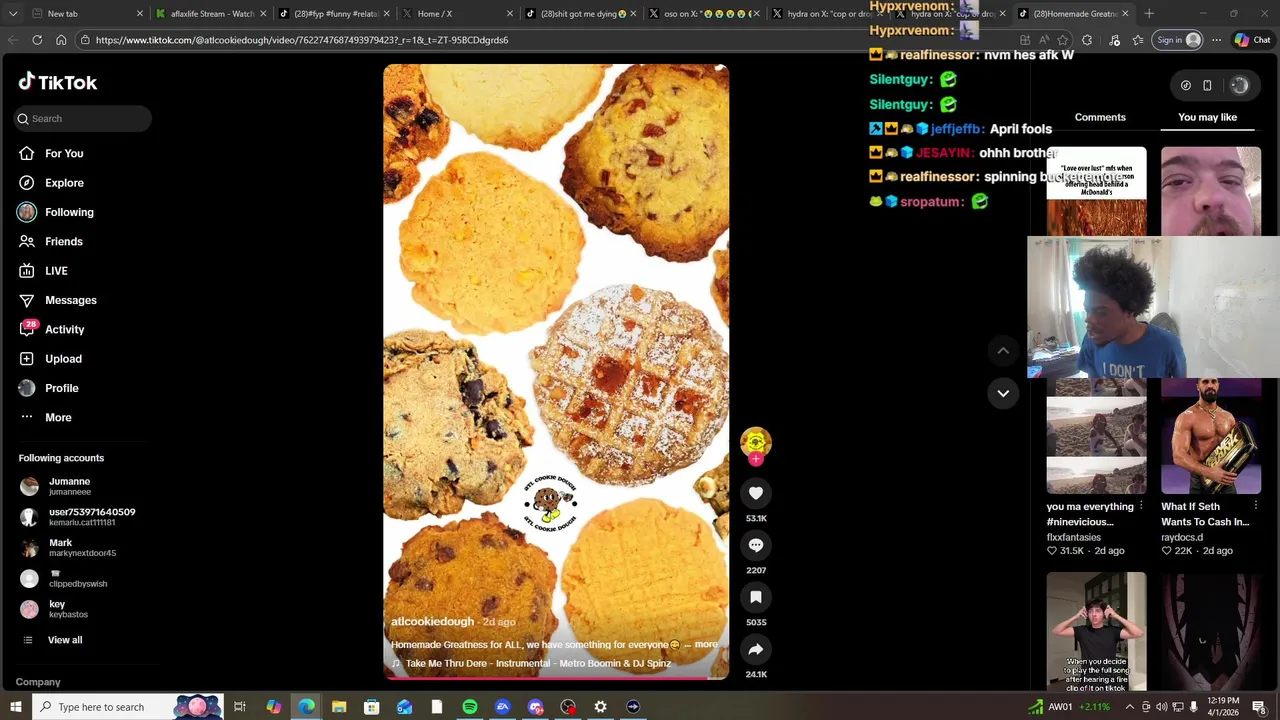Go to previous video arrow
The width and height of the screenshot is (1280, 720).
coord(1003,351)
